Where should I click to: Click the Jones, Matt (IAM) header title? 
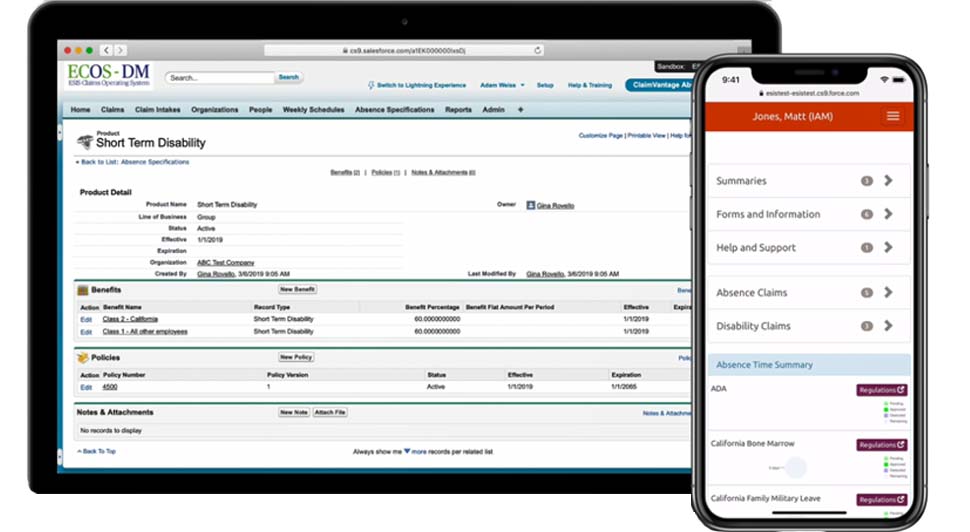tap(792, 116)
